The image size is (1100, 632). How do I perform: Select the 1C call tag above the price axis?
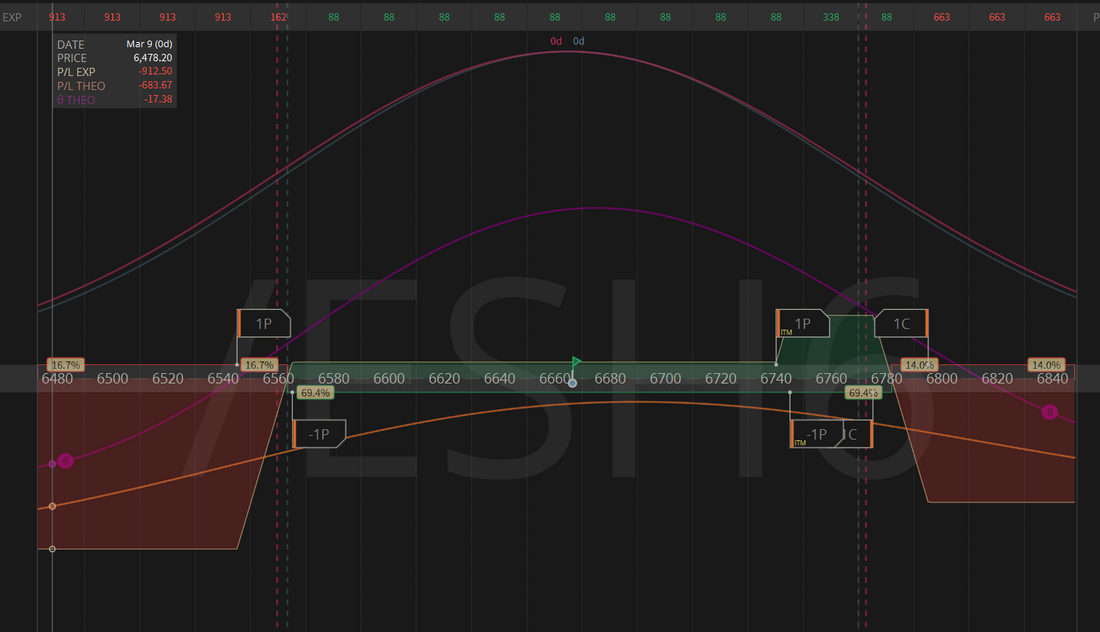click(900, 324)
